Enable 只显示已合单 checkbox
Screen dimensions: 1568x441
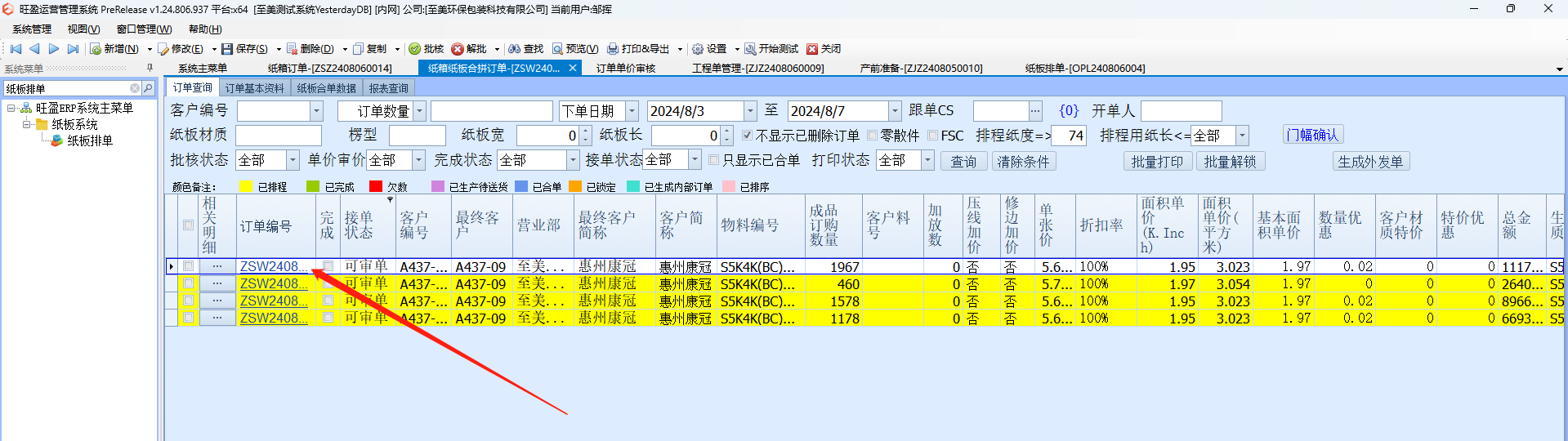(714, 160)
